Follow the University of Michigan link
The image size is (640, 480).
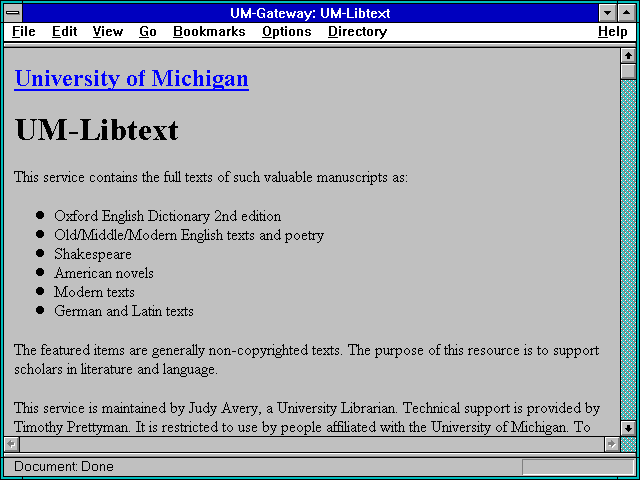pyautogui.click(x=131, y=79)
